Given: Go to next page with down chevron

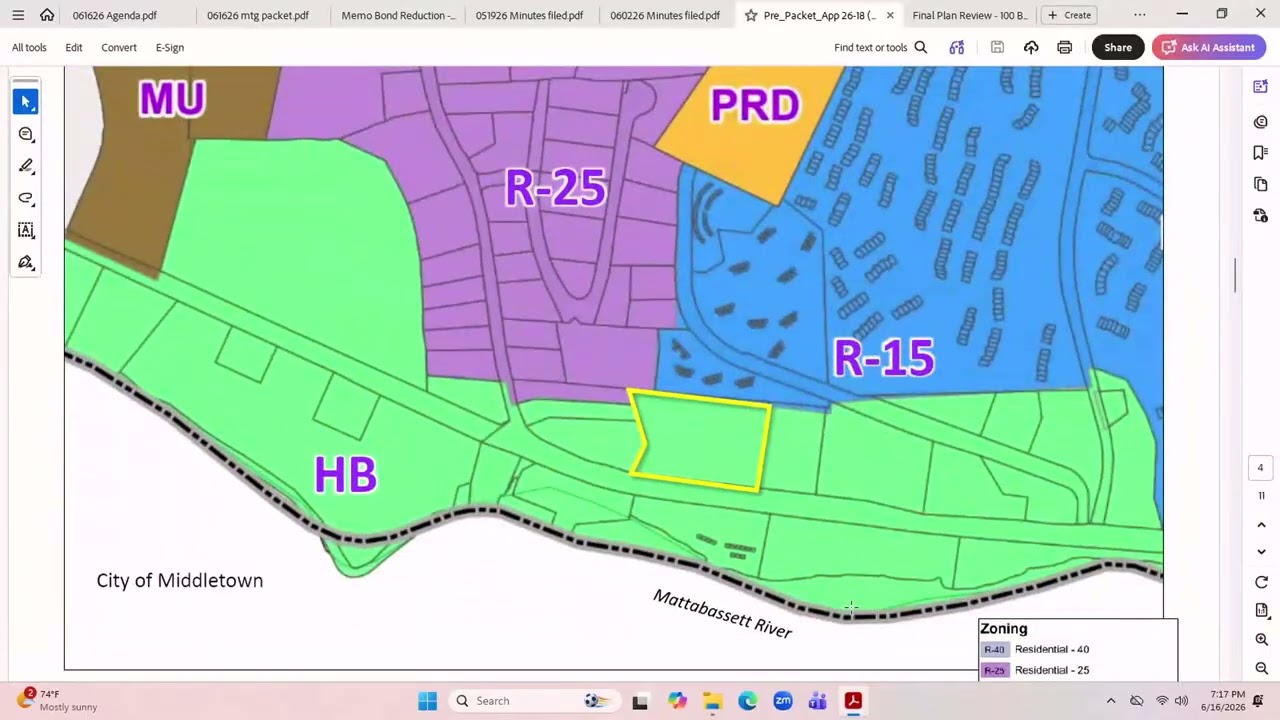Looking at the screenshot, I should [1261, 552].
